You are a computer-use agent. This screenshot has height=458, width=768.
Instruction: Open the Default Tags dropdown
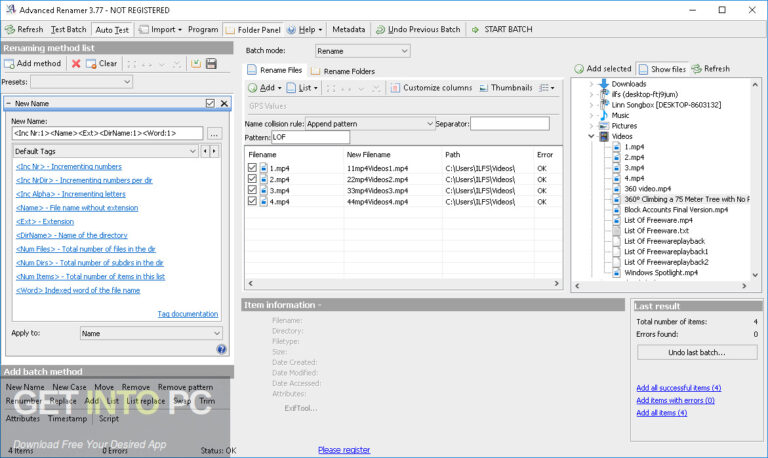pos(105,151)
